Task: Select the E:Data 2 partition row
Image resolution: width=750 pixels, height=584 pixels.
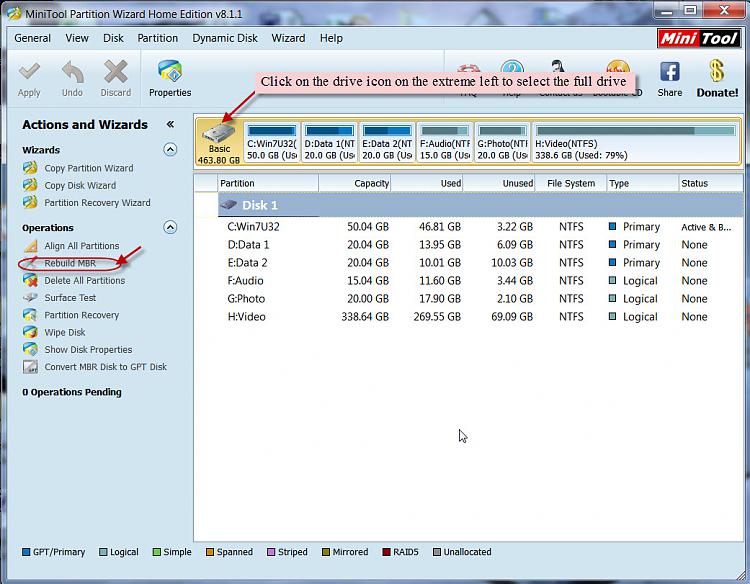Action: (x=480, y=263)
